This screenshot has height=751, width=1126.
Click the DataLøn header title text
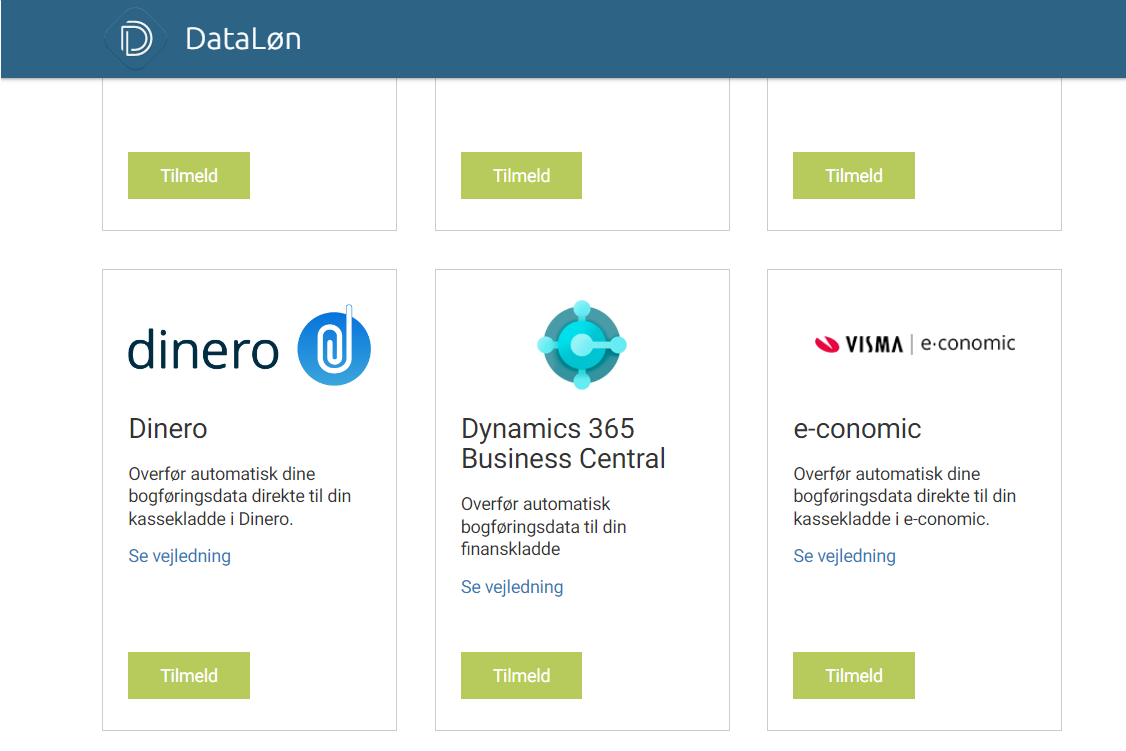pyautogui.click(x=243, y=39)
